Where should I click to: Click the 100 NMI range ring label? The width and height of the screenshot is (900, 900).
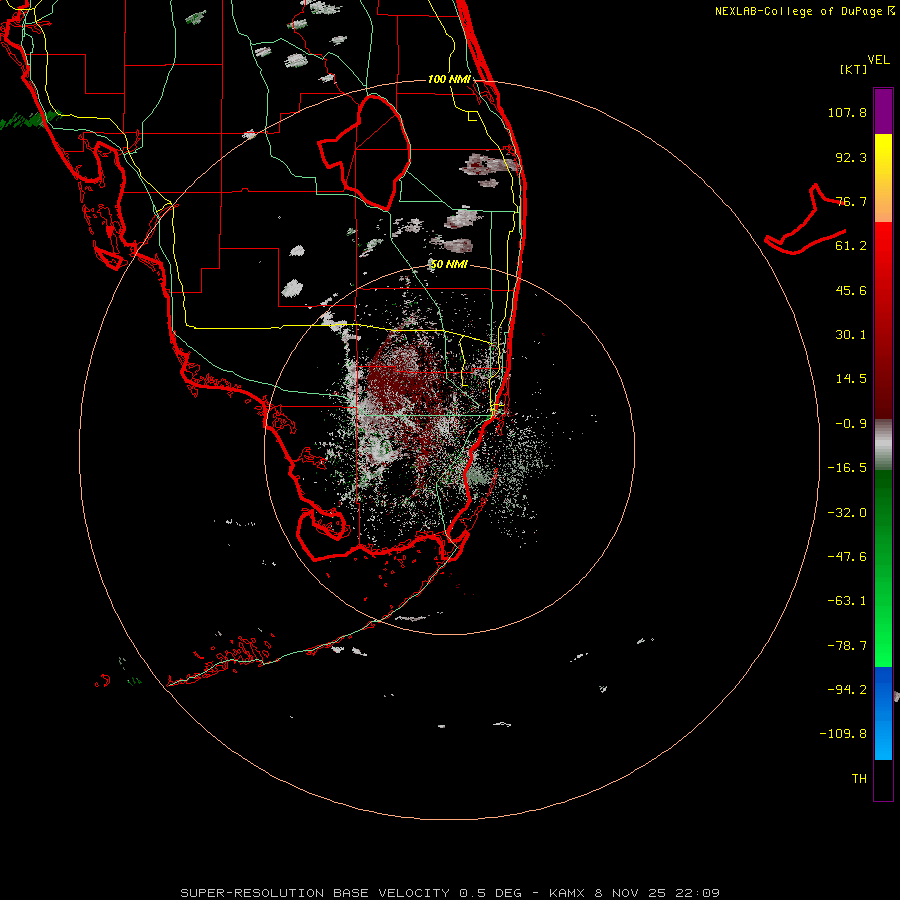pyautogui.click(x=449, y=79)
